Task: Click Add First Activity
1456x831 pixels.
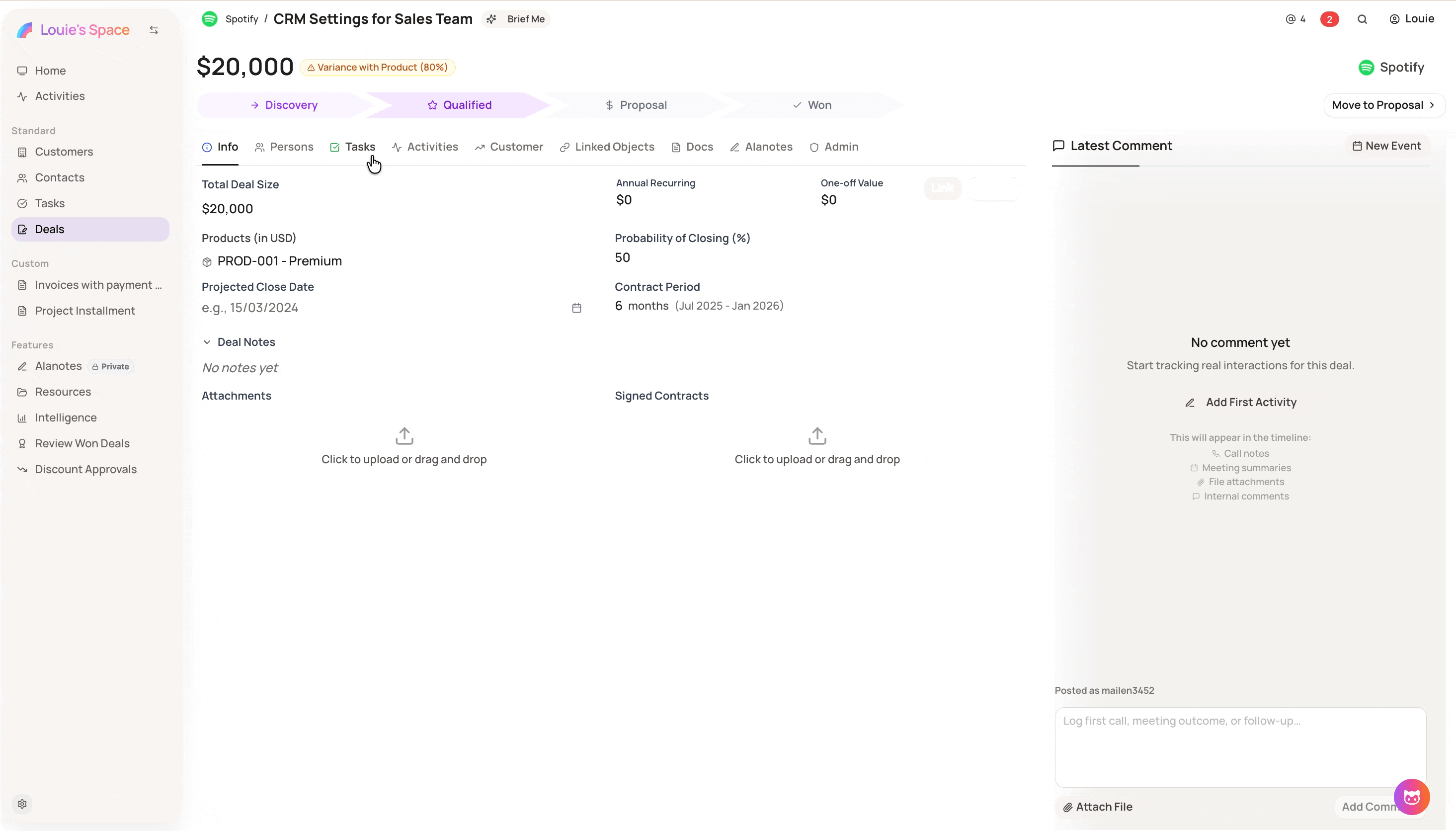Action: (x=1240, y=403)
